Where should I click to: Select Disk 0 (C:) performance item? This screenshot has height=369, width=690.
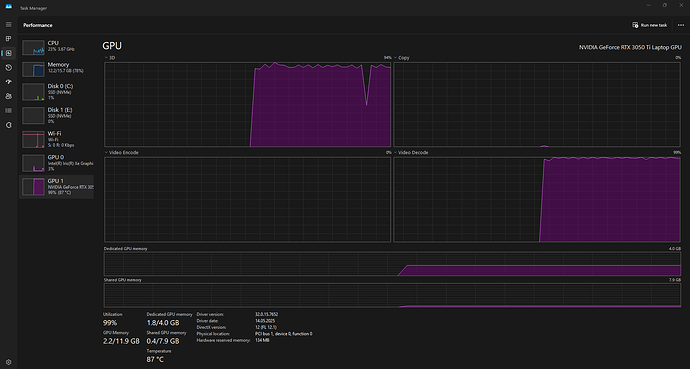pos(56,92)
